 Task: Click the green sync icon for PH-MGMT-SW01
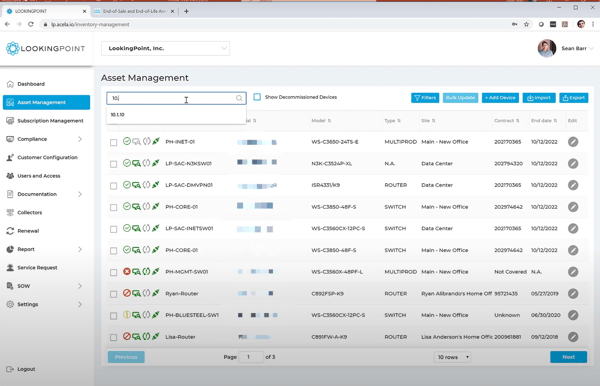coord(146,272)
